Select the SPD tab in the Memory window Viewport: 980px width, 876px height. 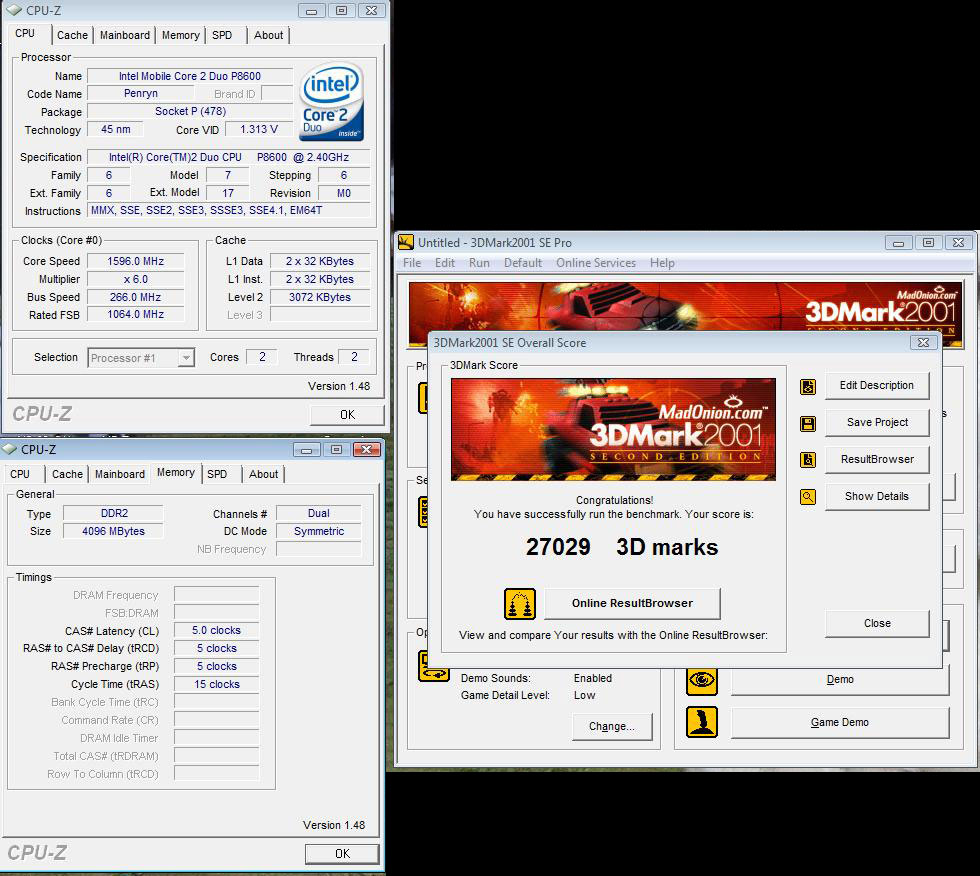(x=217, y=474)
